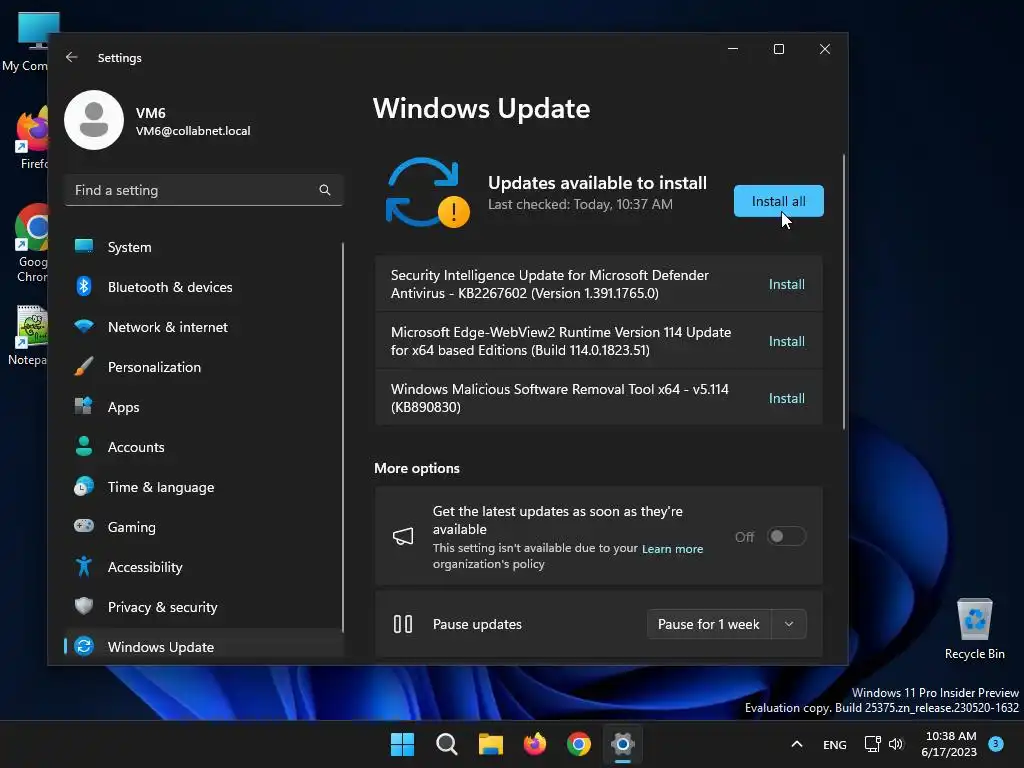
Task: Open Accessibility settings
Action: (204, 567)
